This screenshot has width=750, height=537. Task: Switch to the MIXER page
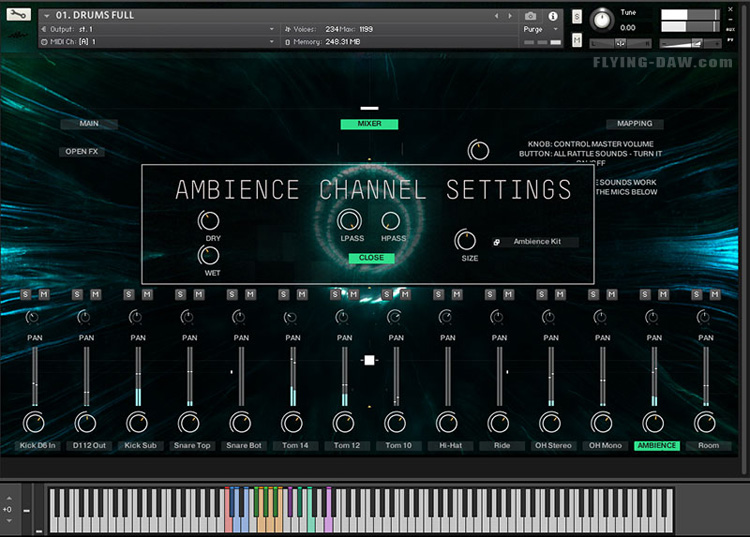(x=369, y=124)
